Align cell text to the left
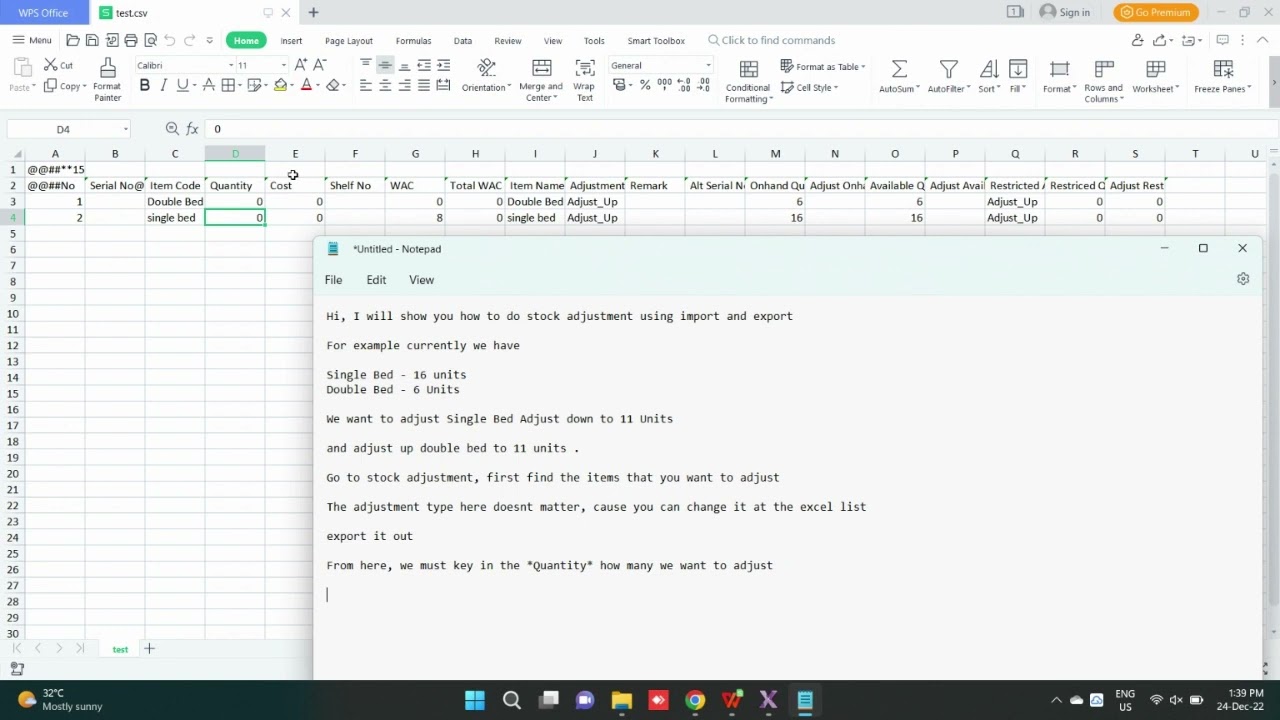The image size is (1280, 720). (x=365, y=86)
